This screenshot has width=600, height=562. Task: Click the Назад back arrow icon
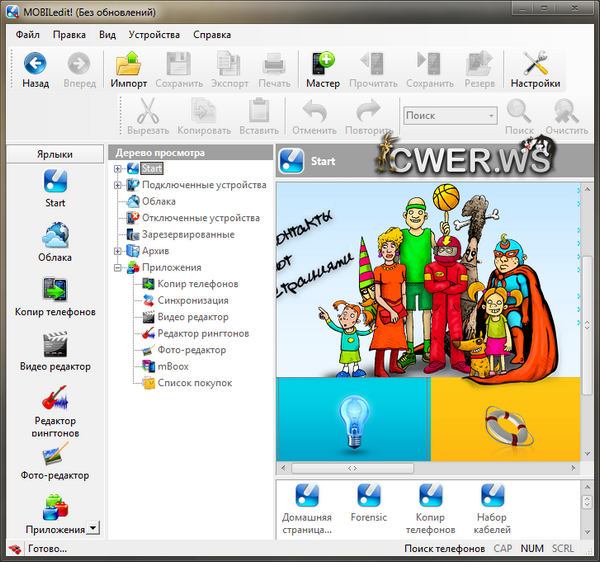35,63
